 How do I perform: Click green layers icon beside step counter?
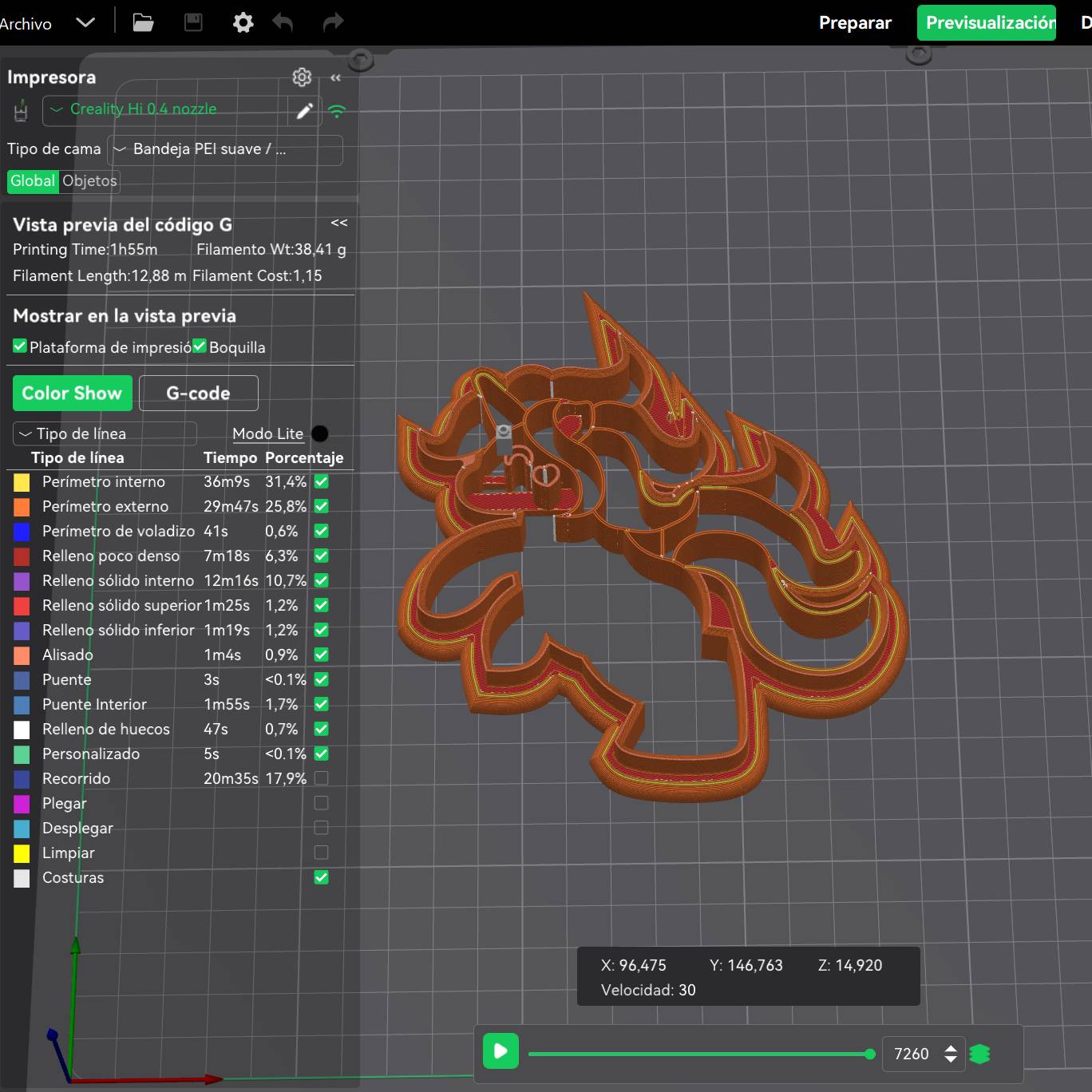pos(979,1054)
